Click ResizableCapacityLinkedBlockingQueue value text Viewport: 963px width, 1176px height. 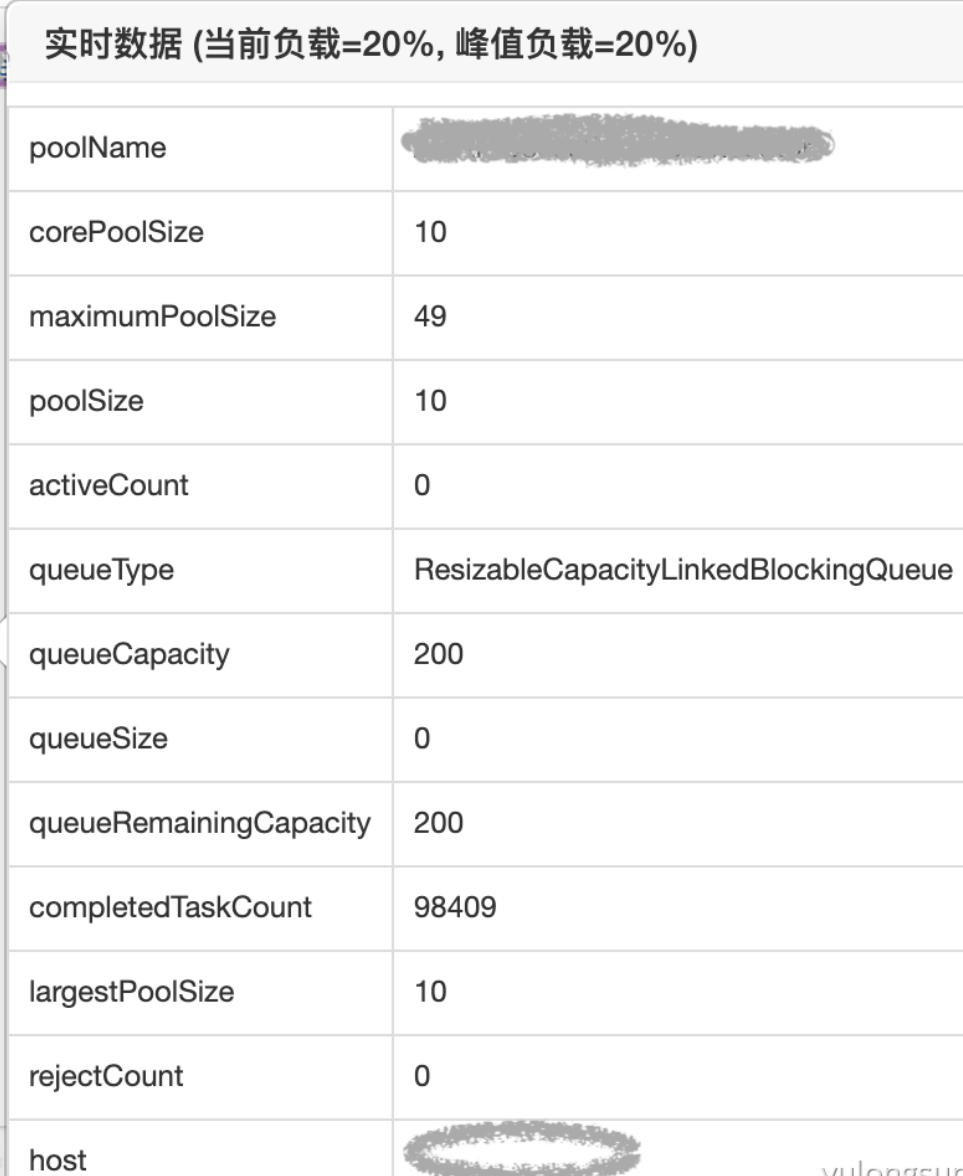(683, 570)
